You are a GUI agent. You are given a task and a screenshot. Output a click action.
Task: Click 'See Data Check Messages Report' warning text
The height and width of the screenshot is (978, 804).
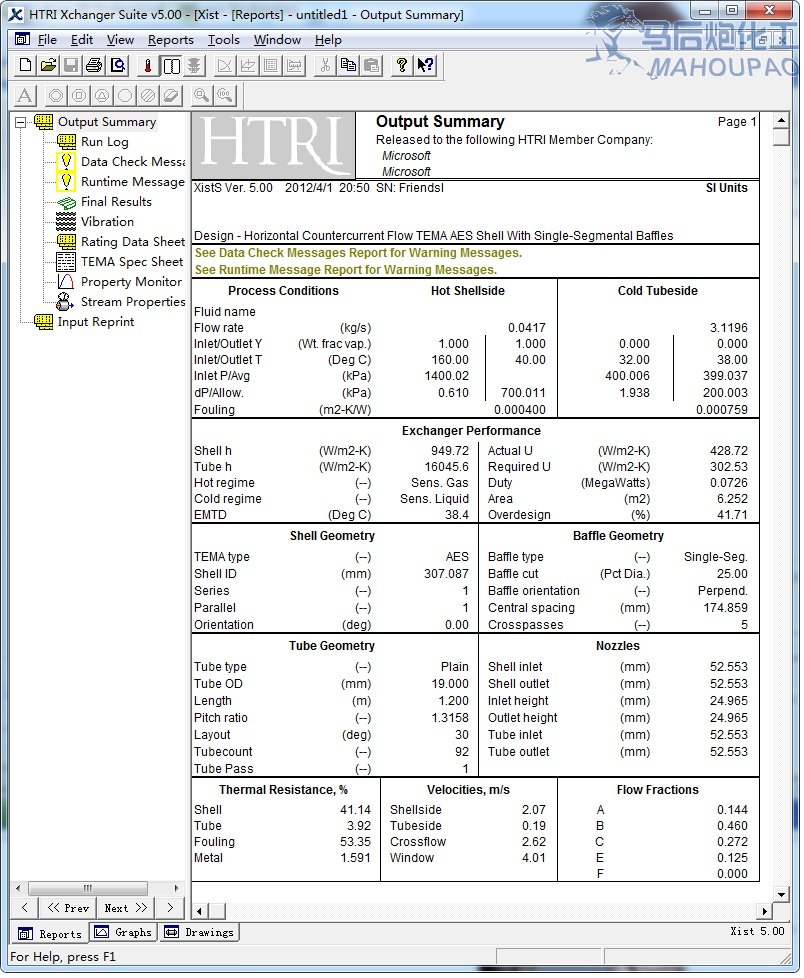coord(358,253)
